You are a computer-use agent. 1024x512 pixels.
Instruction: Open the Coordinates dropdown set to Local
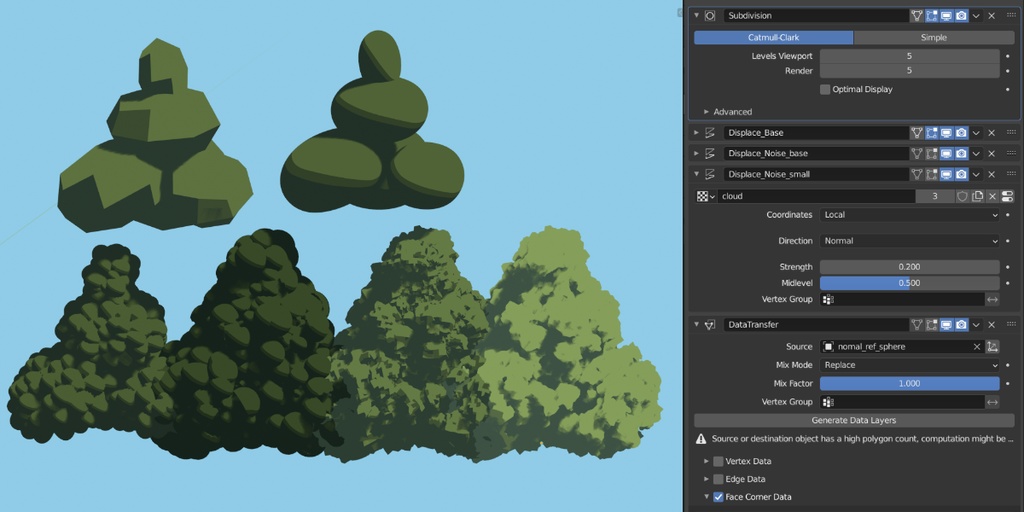pos(909,215)
